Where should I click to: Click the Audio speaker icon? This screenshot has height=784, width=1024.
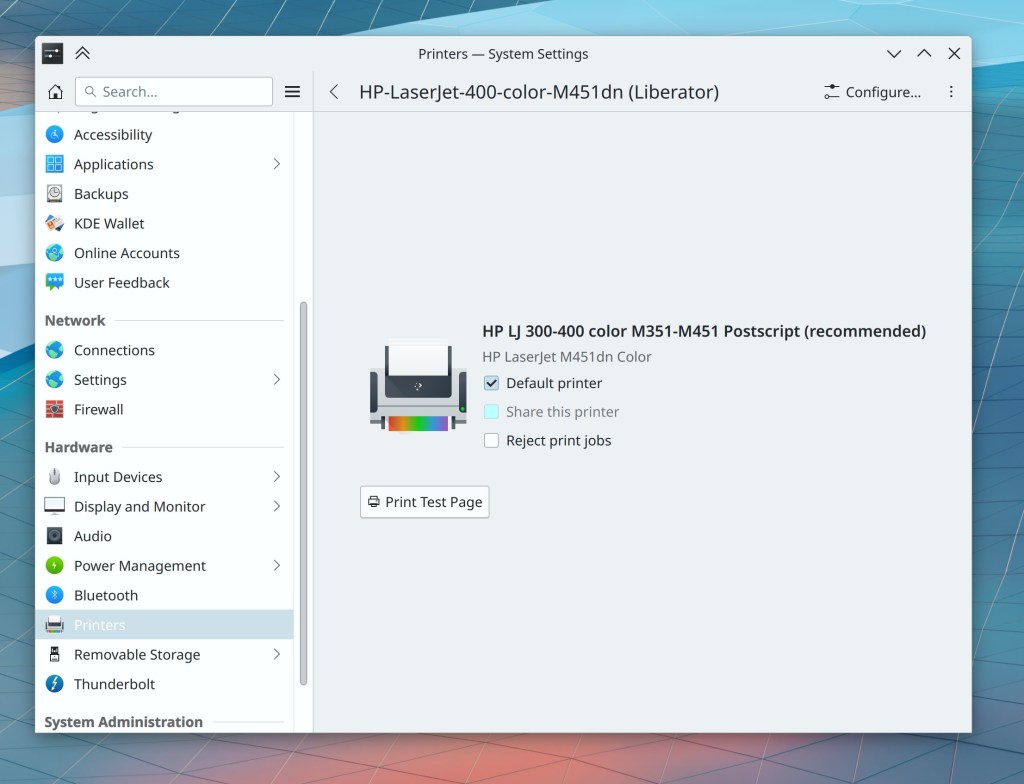pos(55,537)
